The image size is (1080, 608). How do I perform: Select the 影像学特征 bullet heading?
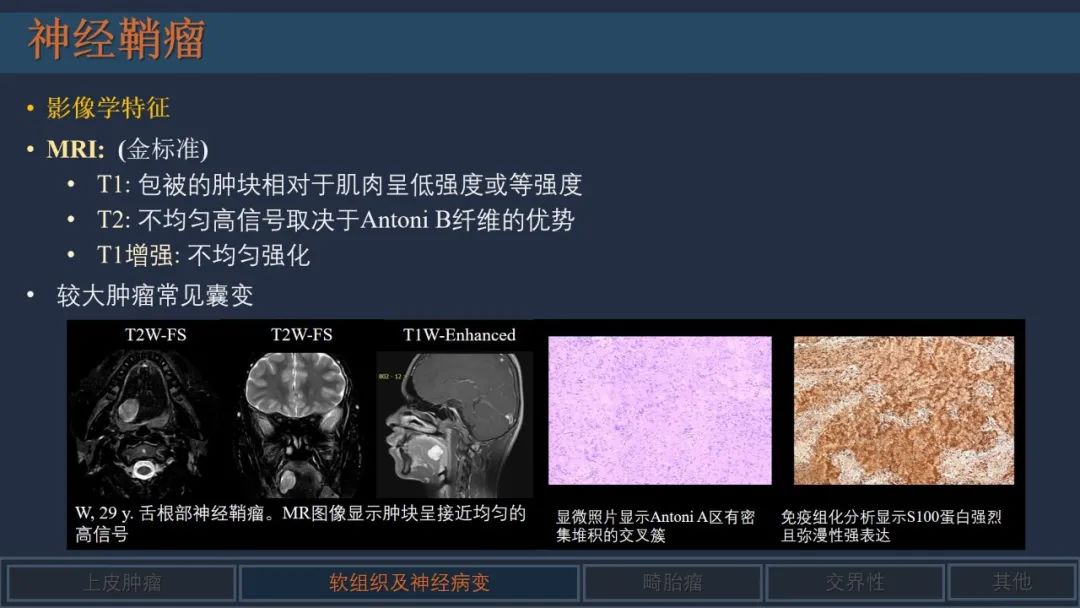click(x=108, y=107)
